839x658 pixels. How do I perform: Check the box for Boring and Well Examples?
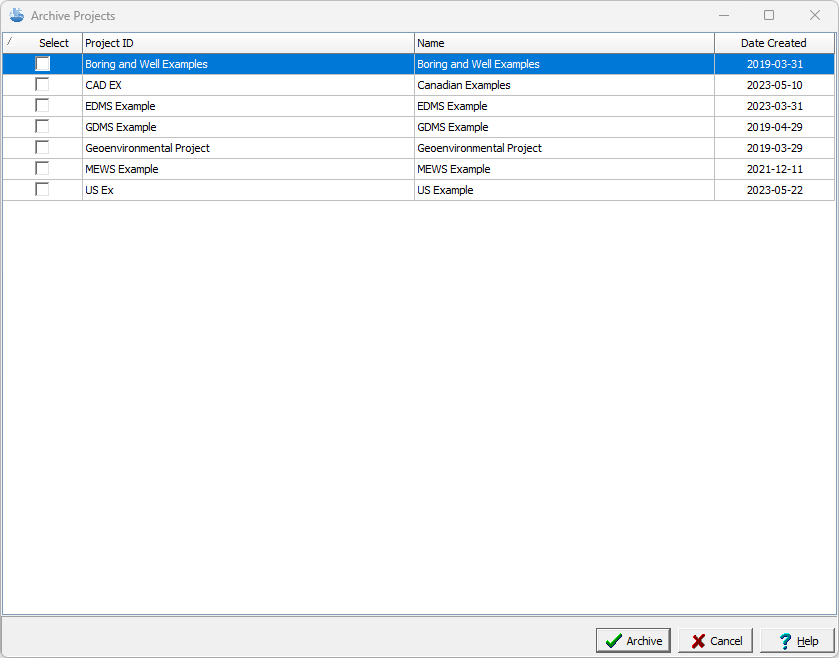tap(42, 64)
